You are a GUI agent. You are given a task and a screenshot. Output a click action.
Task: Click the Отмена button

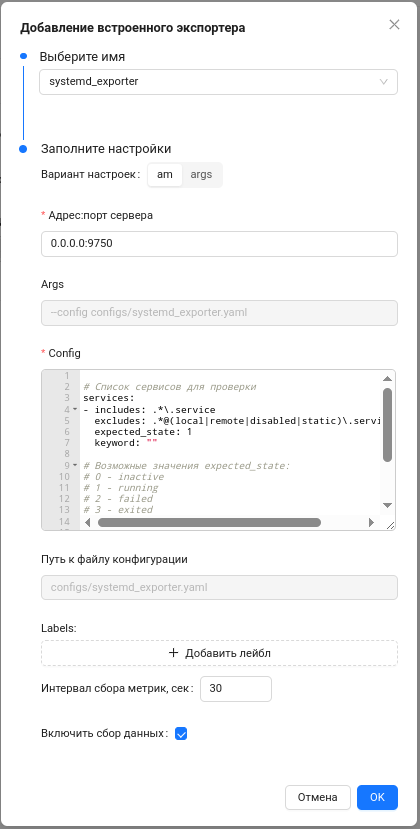click(318, 797)
